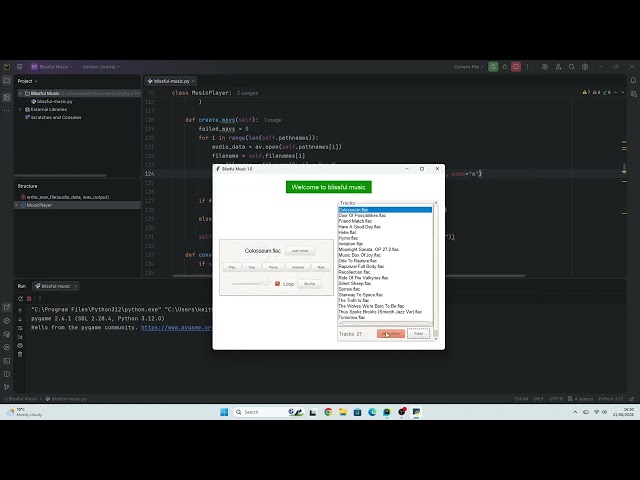This screenshot has width=640, height=480.
Task: Go to previous highlighted problem arrow
Action: [616, 93]
